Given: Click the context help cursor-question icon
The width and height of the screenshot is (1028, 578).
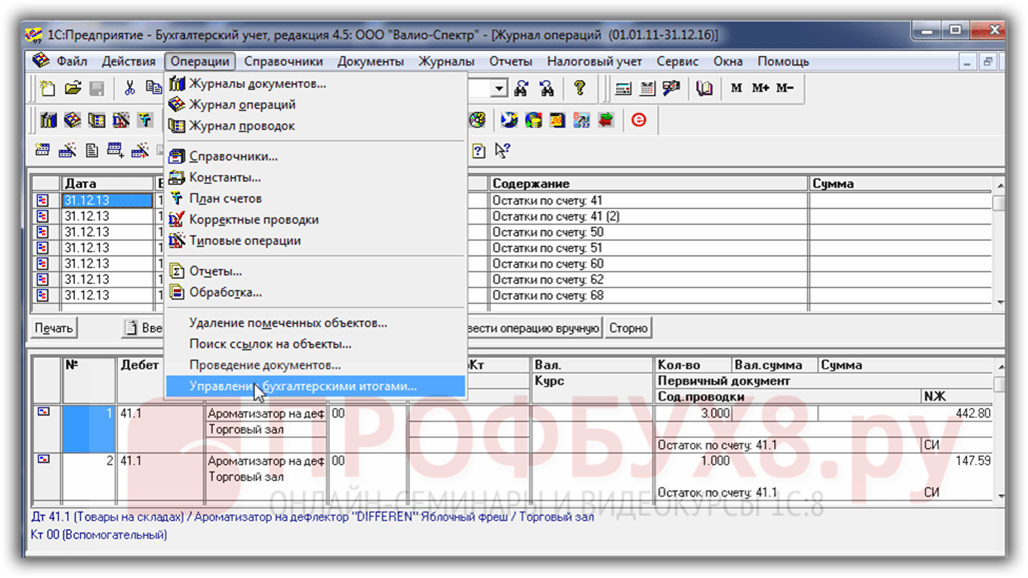Looking at the screenshot, I should pyautogui.click(x=502, y=151).
